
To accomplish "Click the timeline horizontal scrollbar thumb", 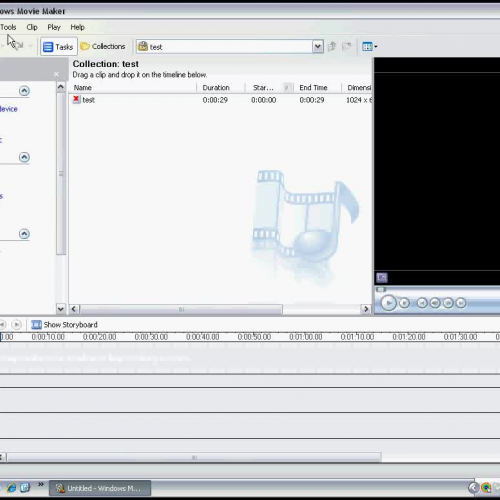I will point(194,457).
